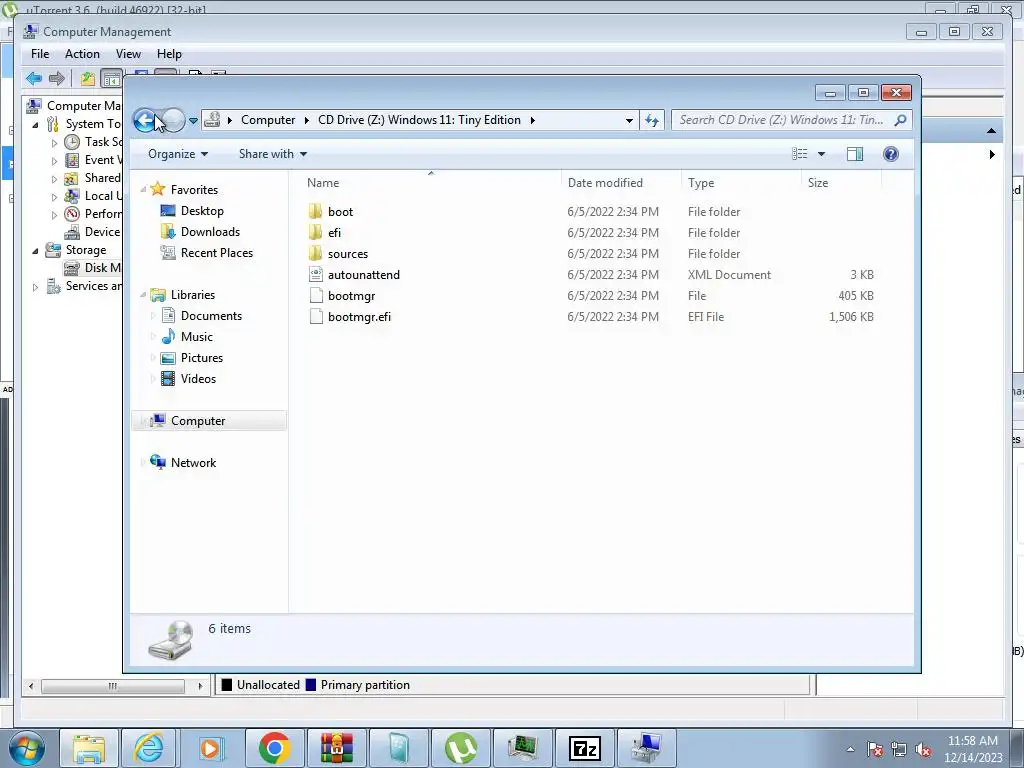
Task: Change view using the view icon
Action: pos(799,154)
